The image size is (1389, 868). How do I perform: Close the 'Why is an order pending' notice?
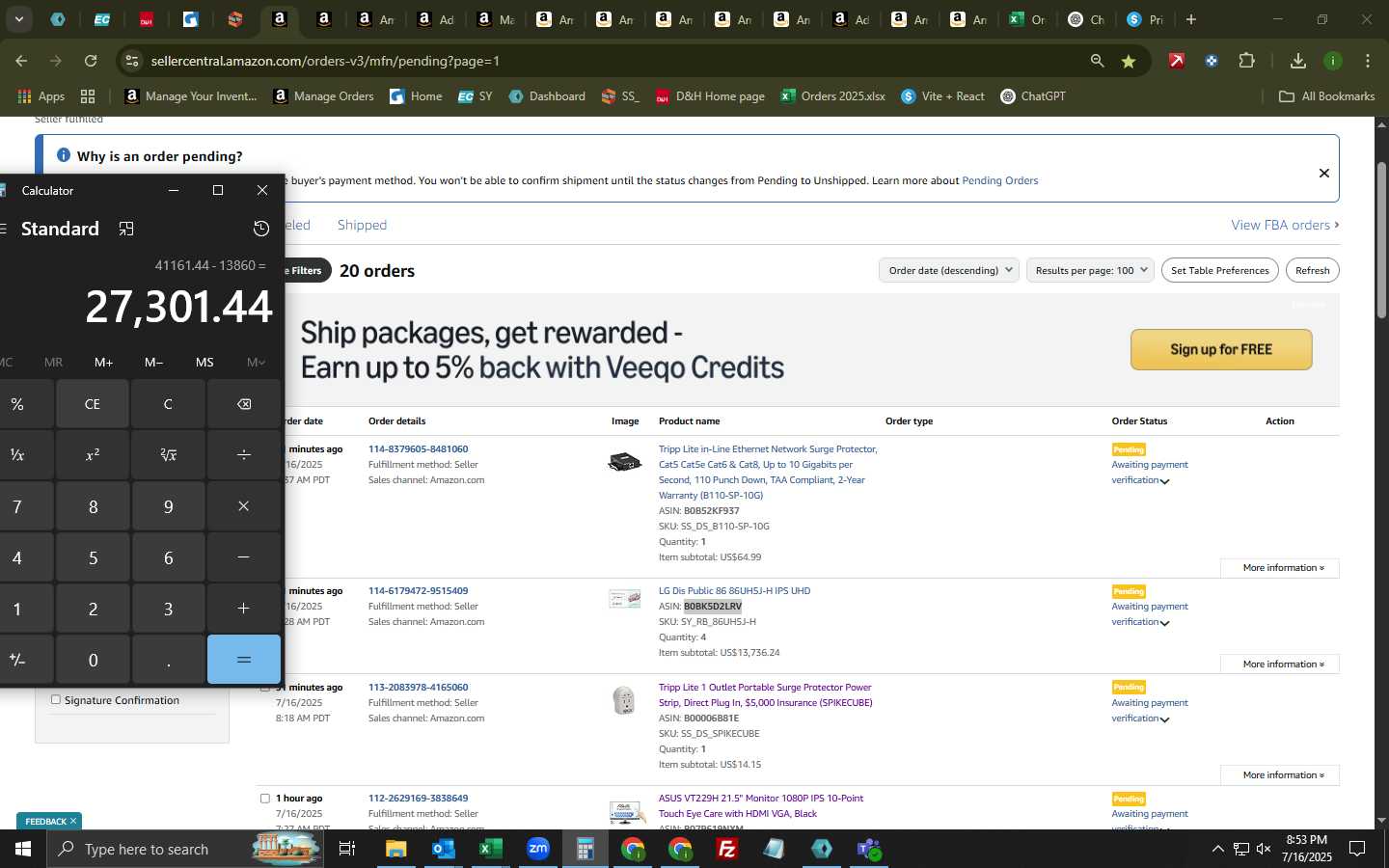coord(1323,174)
